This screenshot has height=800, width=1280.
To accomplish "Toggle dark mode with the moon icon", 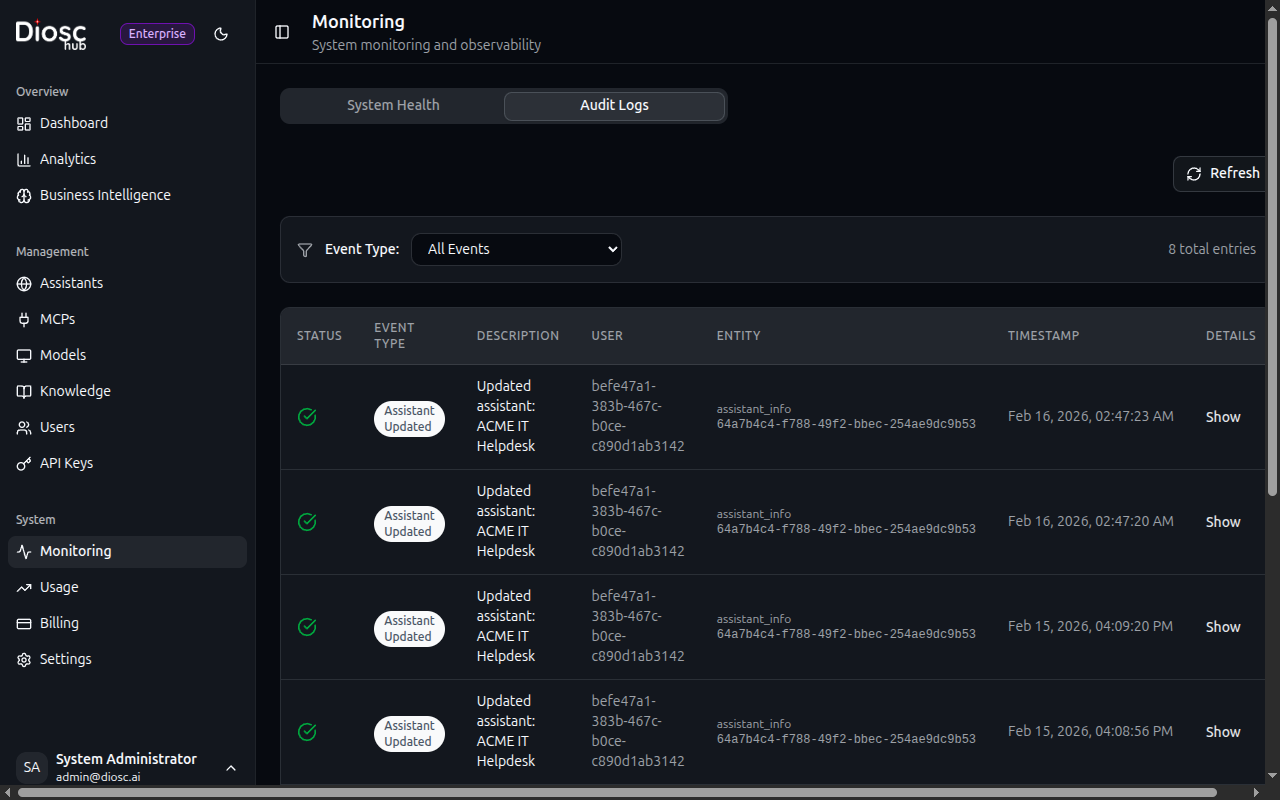I will point(221,34).
